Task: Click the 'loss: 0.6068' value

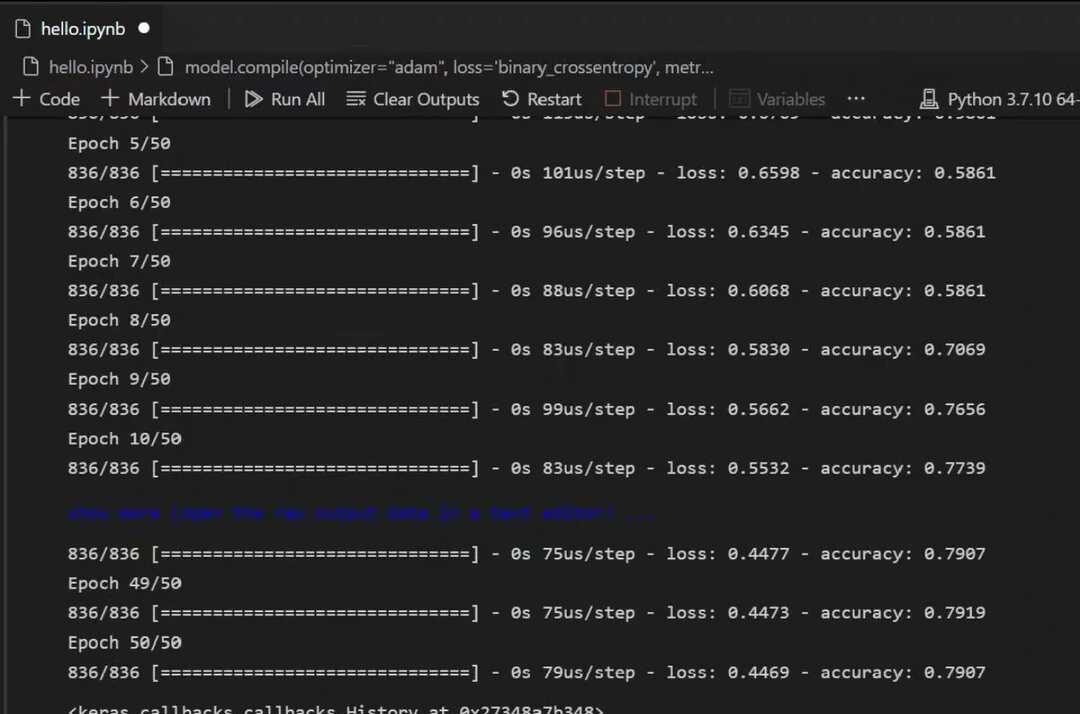Action: point(727,291)
